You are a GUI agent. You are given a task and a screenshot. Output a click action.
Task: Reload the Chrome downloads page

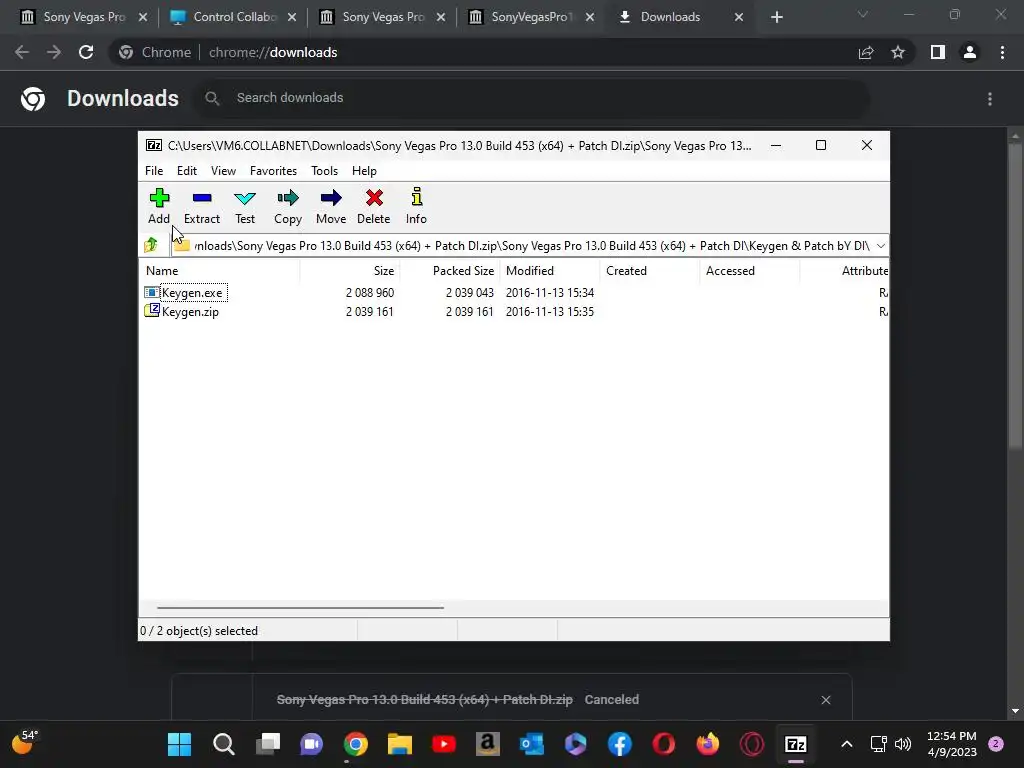pyautogui.click(x=86, y=52)
